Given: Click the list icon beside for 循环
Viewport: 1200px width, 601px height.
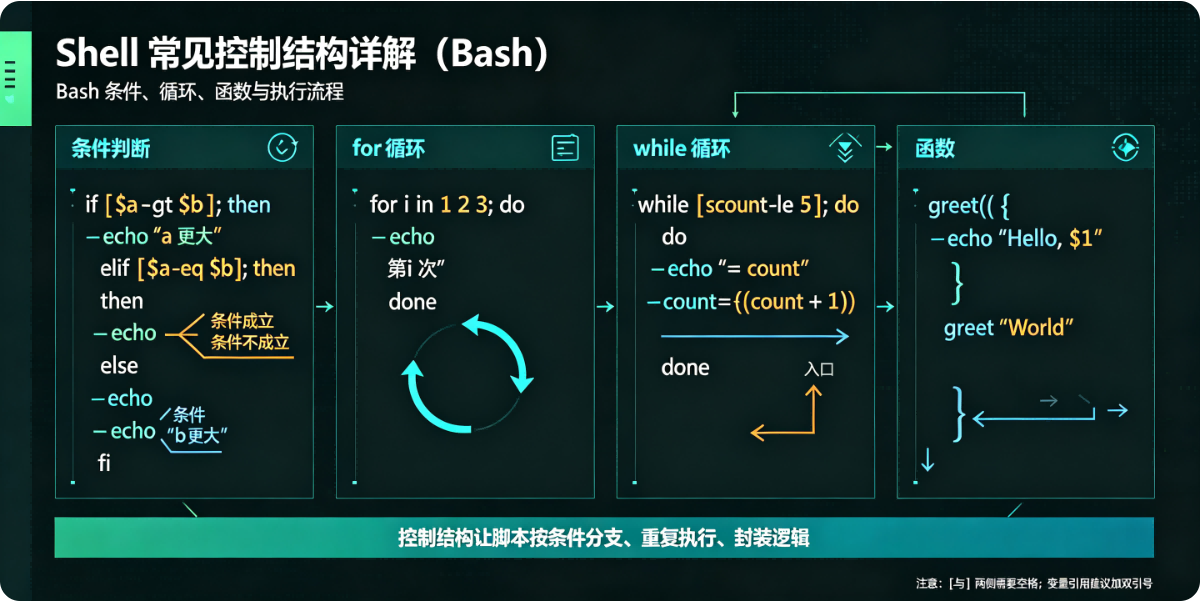Looking at the screenshot, I should (x=565, y=148).
